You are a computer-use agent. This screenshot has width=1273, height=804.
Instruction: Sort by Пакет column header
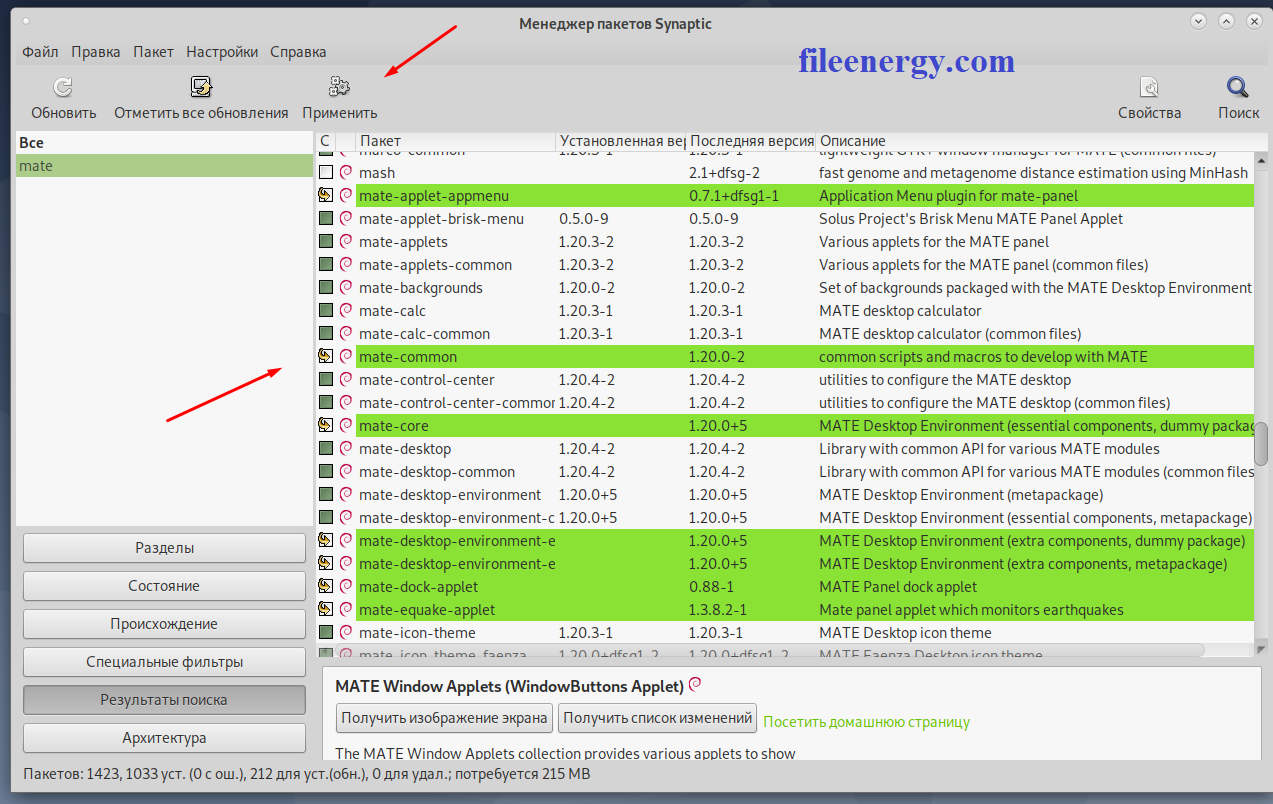click(x=455, y=141)
